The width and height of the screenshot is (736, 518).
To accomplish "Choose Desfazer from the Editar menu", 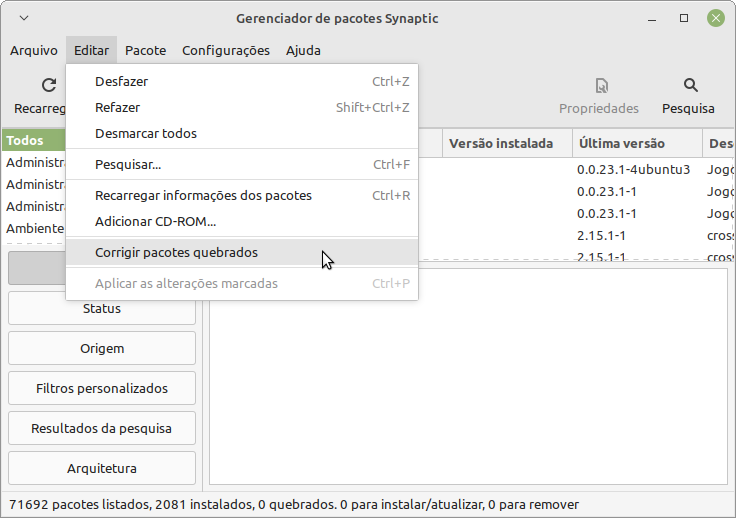I will click(x=242, y=81).
